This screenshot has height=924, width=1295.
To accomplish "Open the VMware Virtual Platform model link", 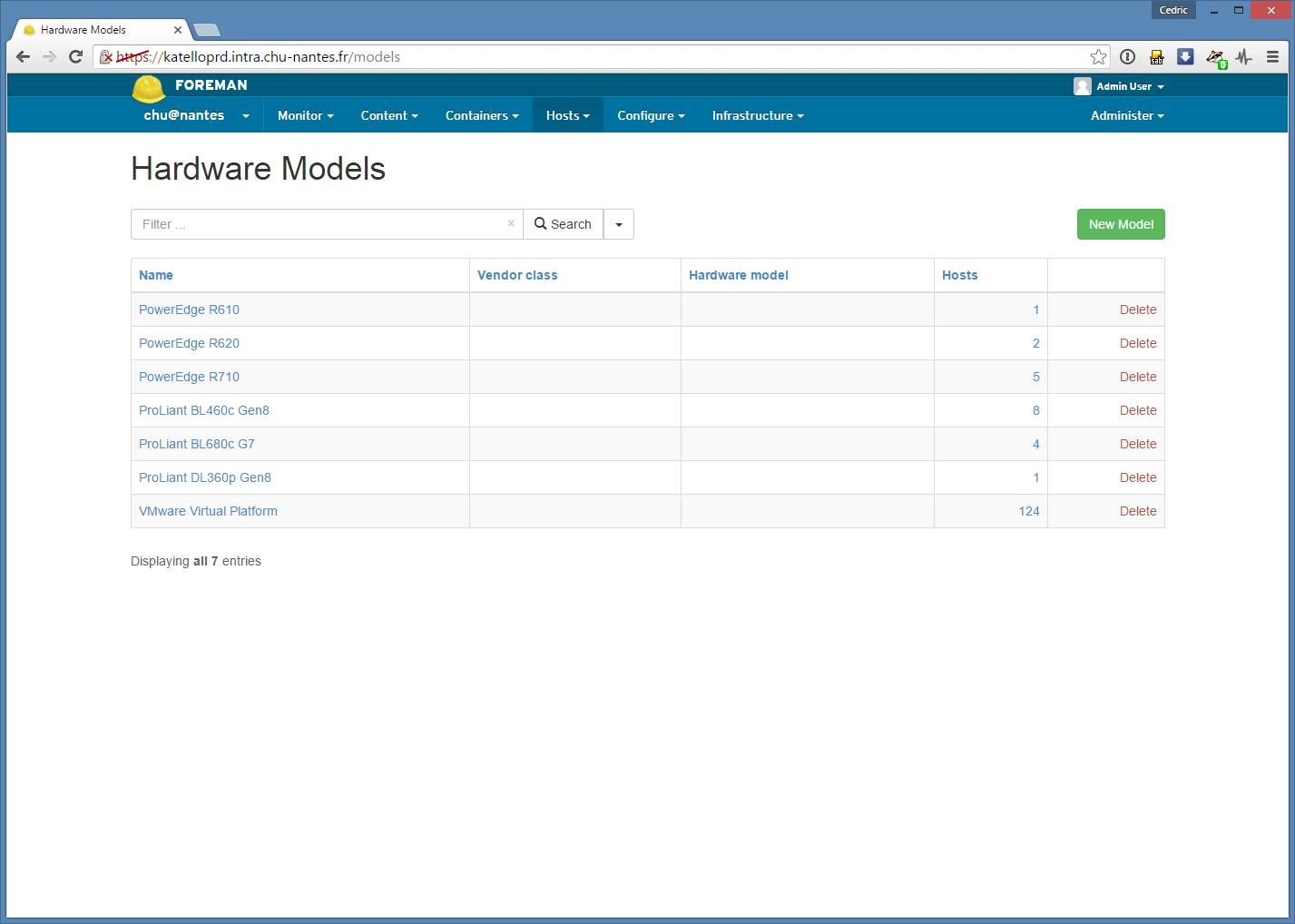I will 208,511.
